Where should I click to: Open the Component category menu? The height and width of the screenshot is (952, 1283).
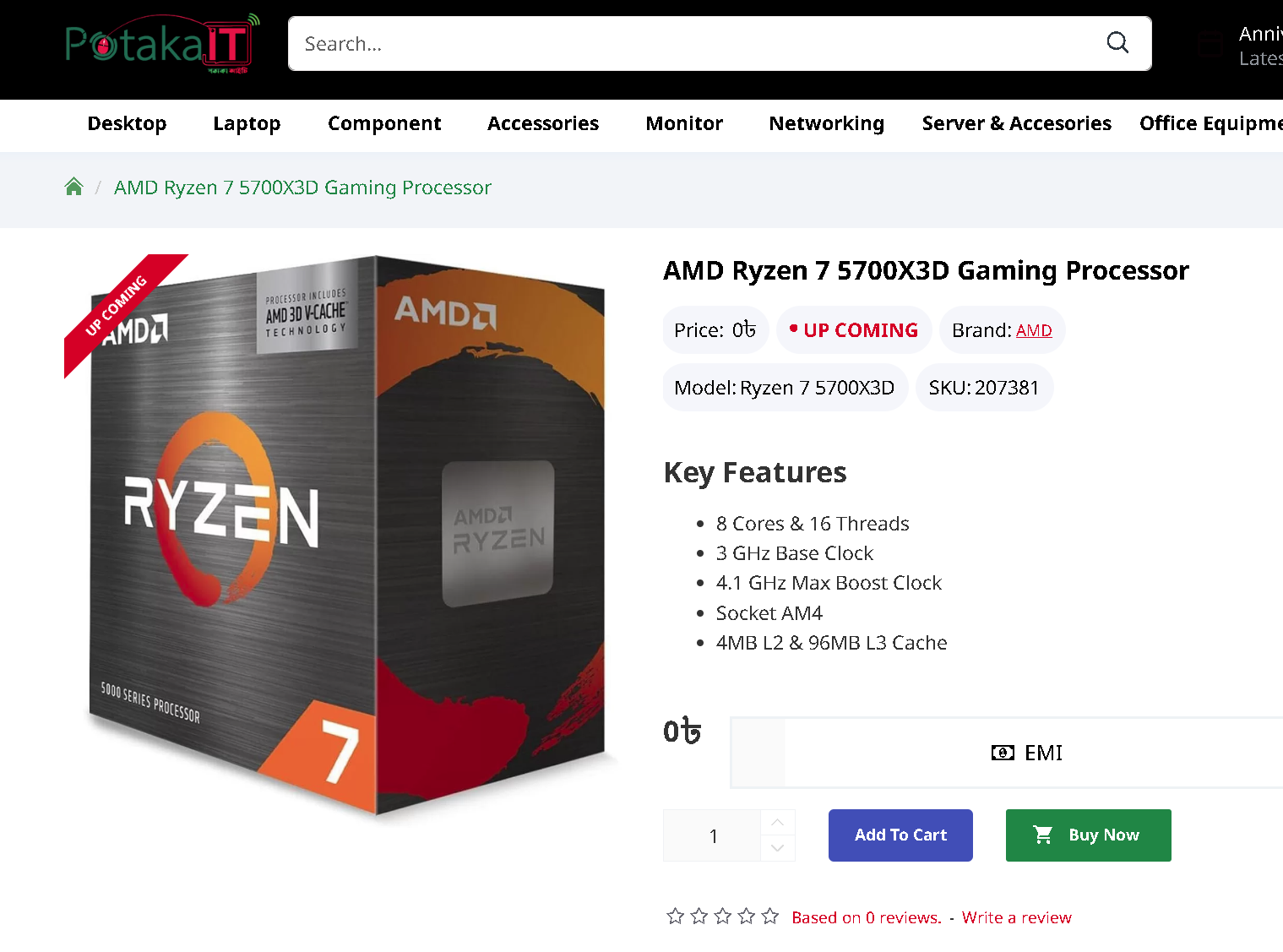[384, 123]
